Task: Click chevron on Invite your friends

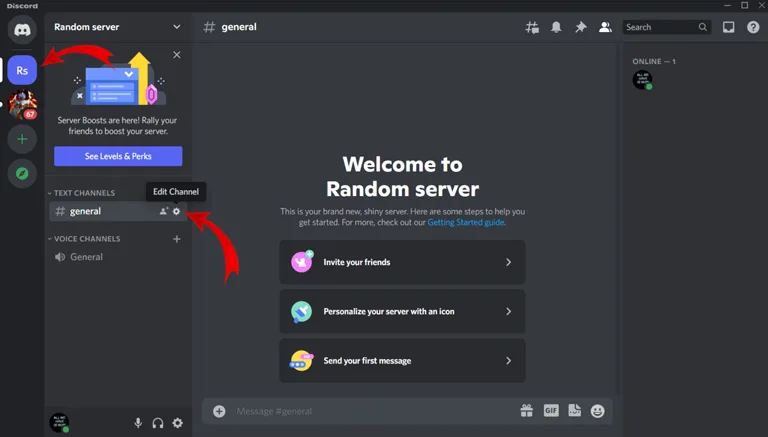Action: 508,262
